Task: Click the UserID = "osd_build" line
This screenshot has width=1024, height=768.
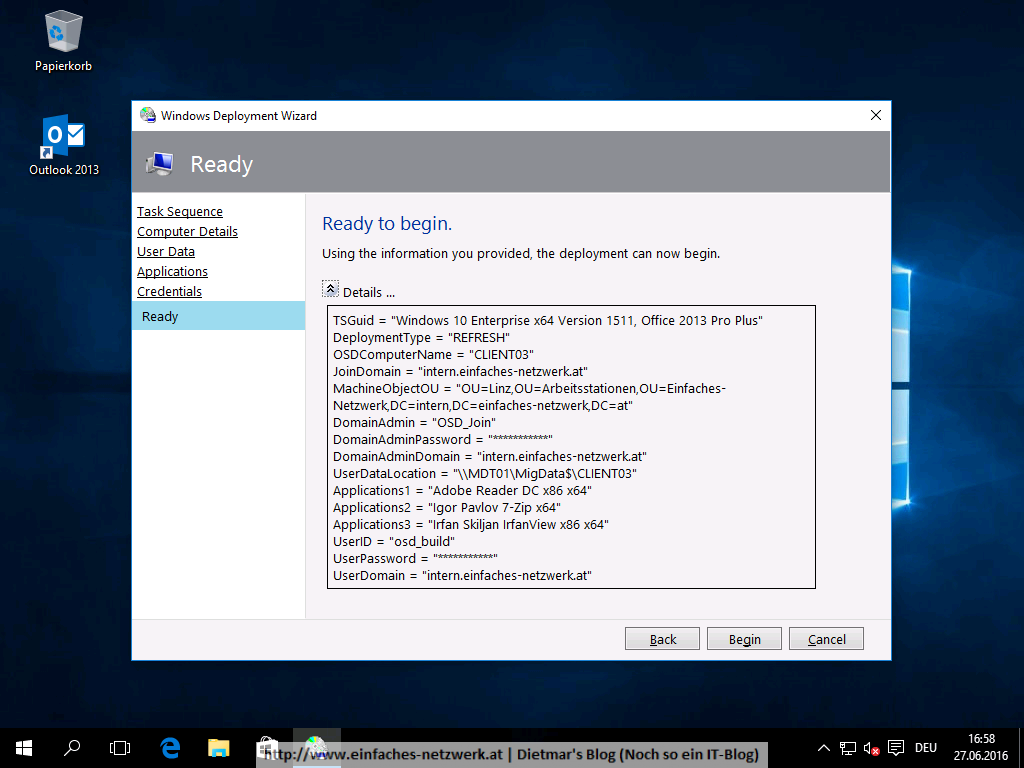Action: pos(394,541)
